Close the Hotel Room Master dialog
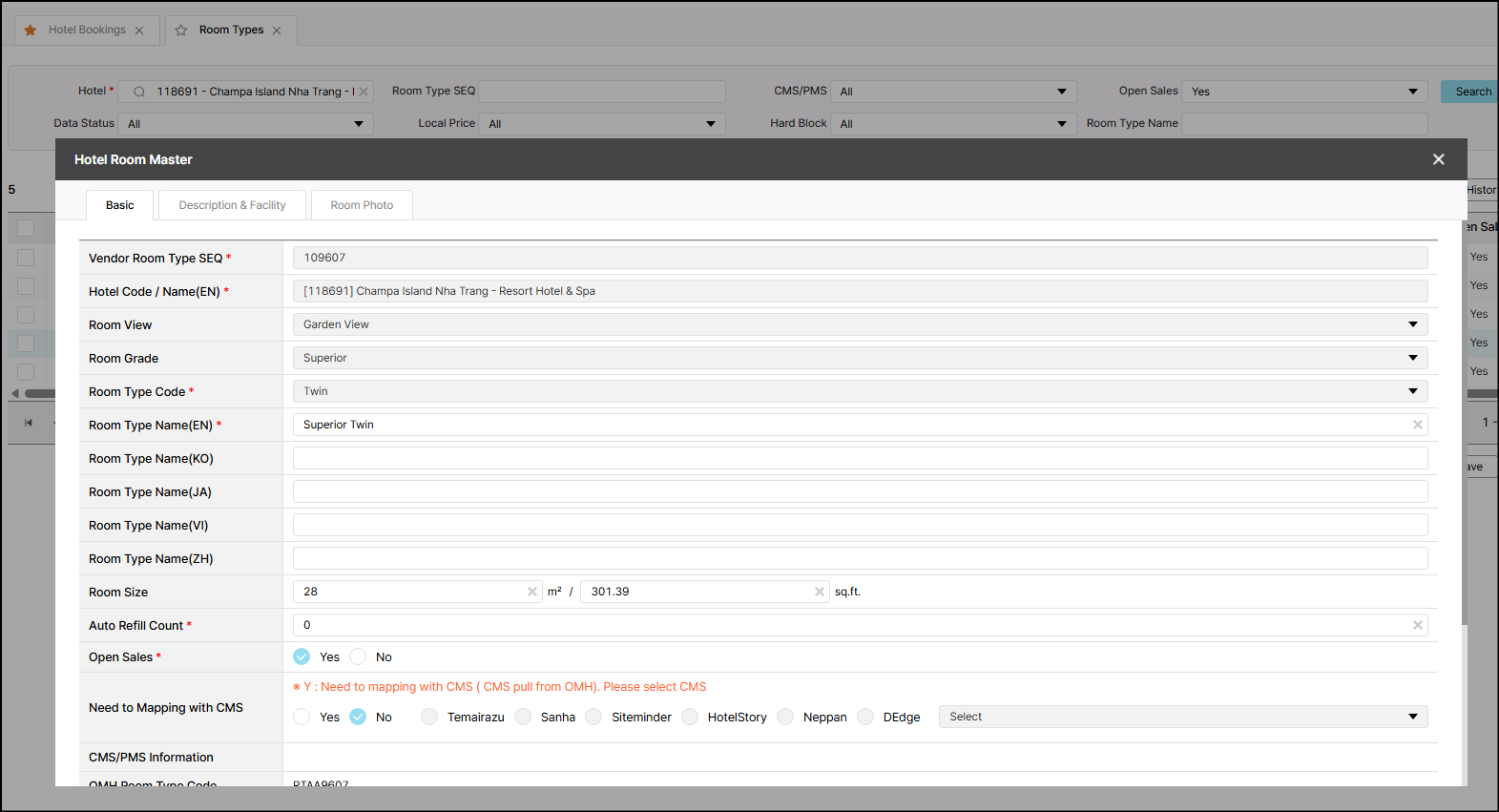Screen dimensions: 1499x812 click(1438, 159)
